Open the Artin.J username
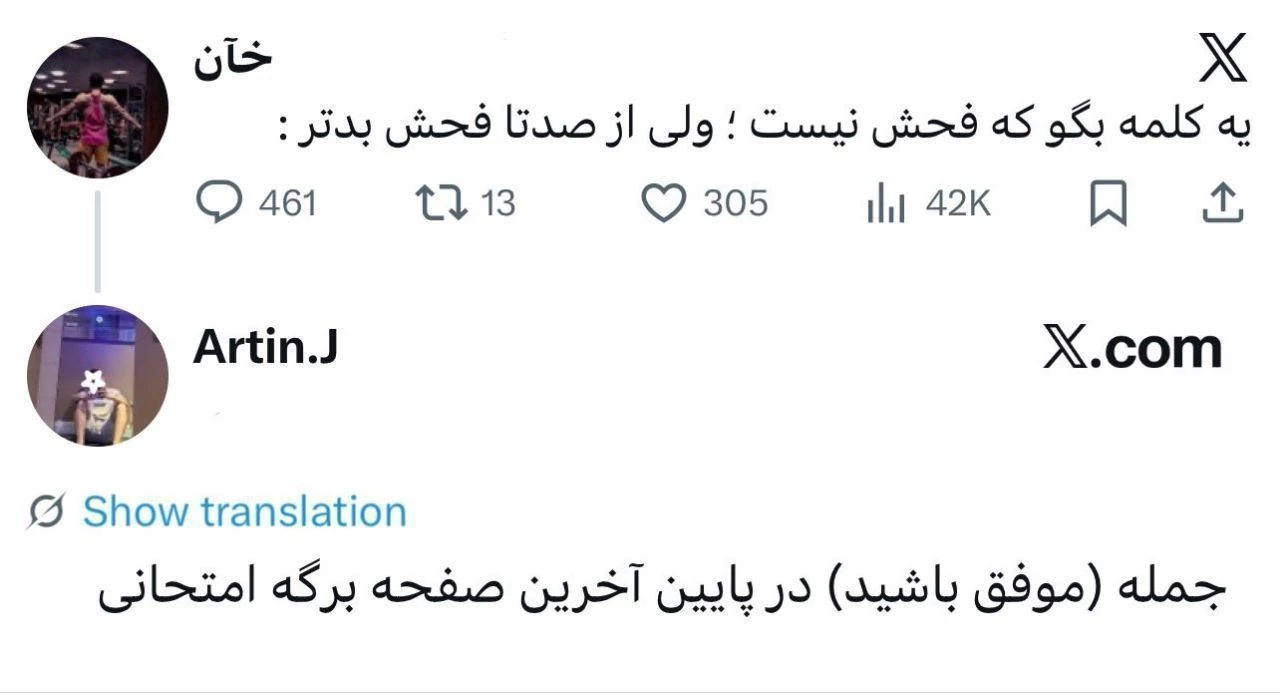1280x693 pixels. coord(266,348)
